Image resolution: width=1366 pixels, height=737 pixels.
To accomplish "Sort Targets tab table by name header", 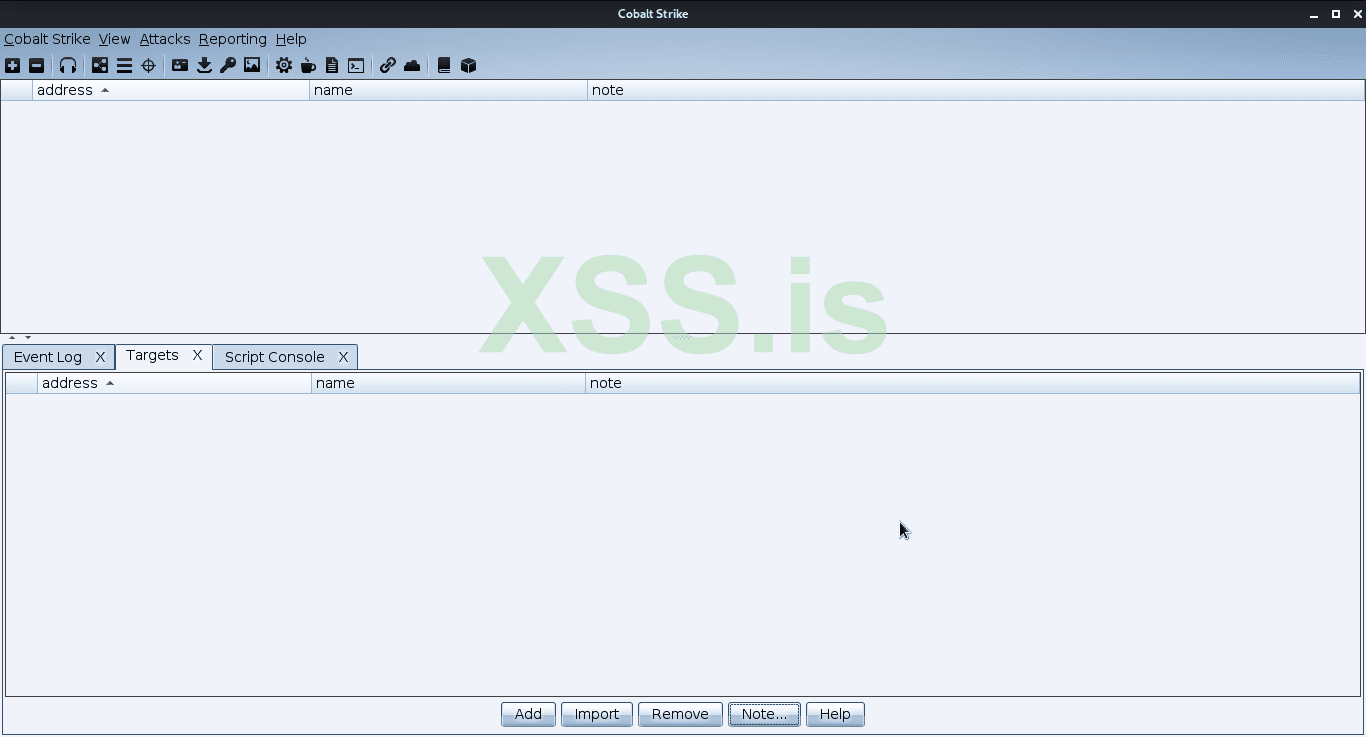I will pyautogui.click(x=449, y=383).
